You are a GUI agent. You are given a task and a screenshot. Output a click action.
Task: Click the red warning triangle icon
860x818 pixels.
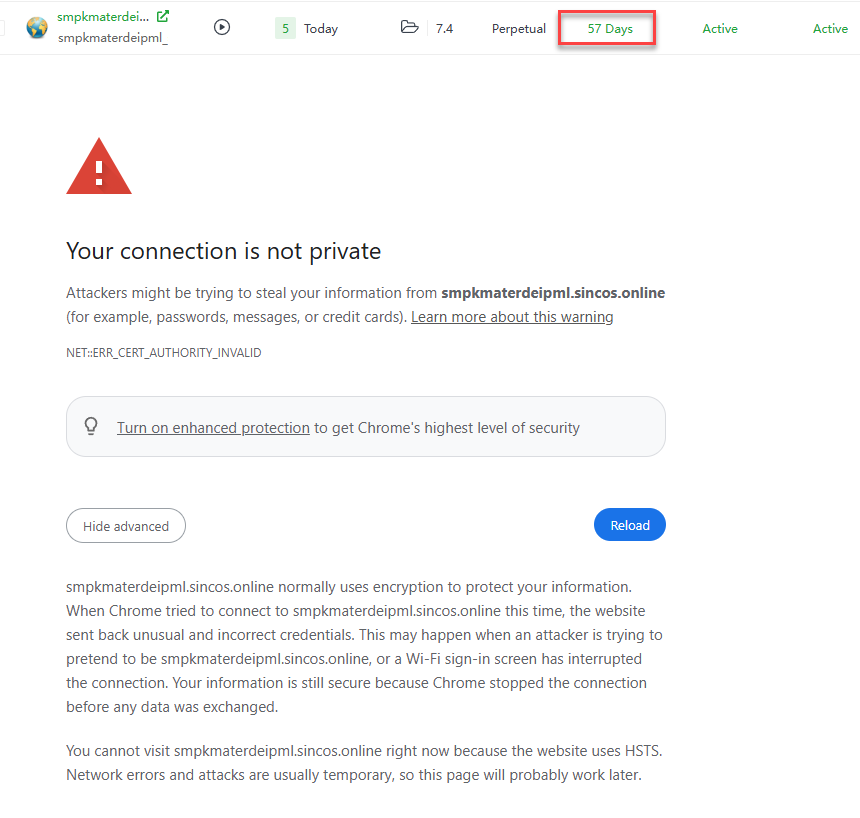pos(98,168)
